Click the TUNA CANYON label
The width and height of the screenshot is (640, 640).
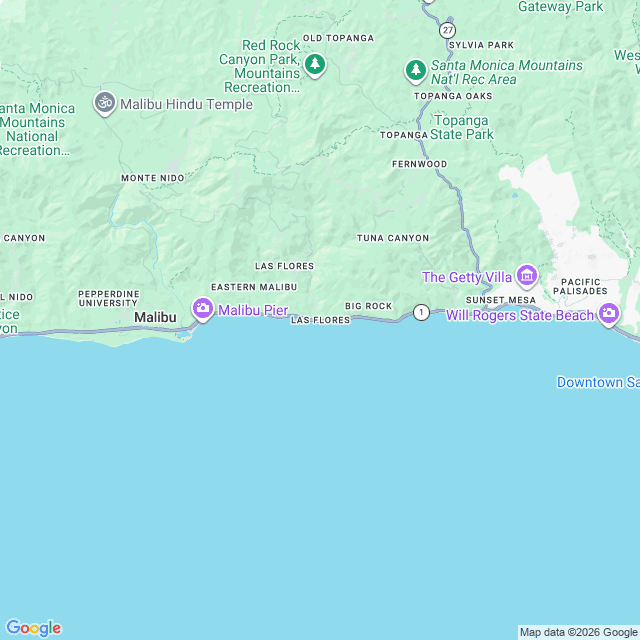click(393, 238)
